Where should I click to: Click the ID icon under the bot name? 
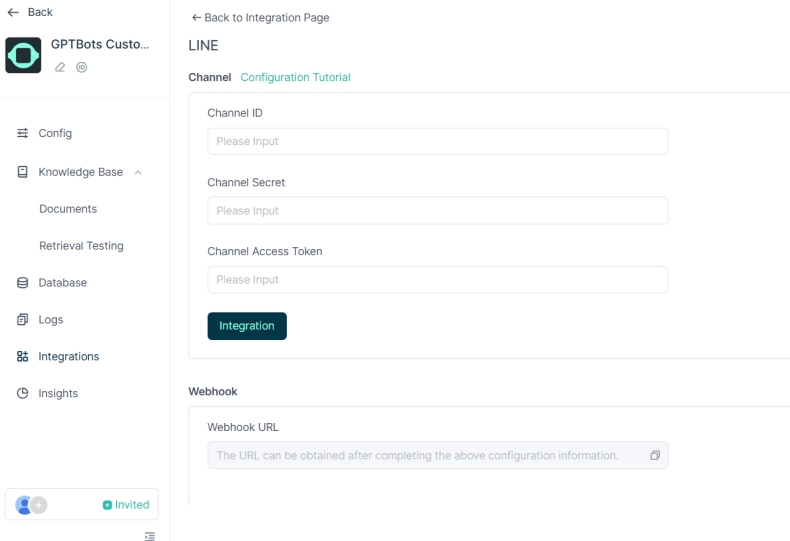[81, 67]
